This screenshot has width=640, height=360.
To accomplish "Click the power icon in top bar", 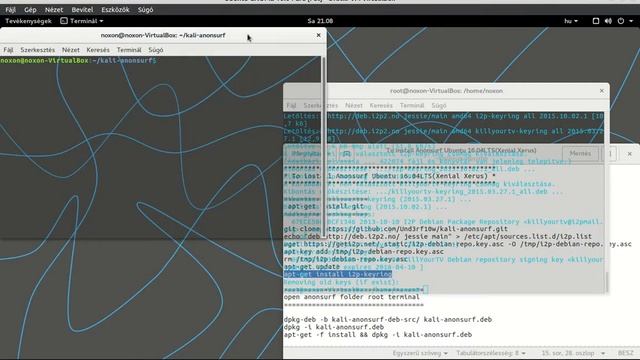I will pyautogui.click(x=621, y=21).
